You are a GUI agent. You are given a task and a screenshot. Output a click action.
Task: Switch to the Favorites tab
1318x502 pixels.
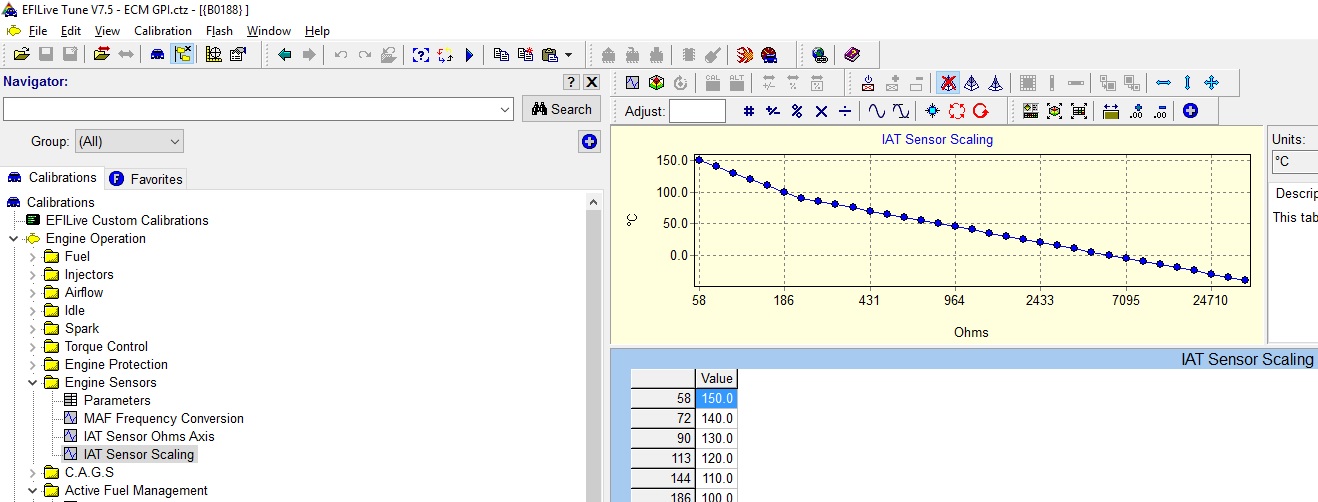click(x=147, y=179)
